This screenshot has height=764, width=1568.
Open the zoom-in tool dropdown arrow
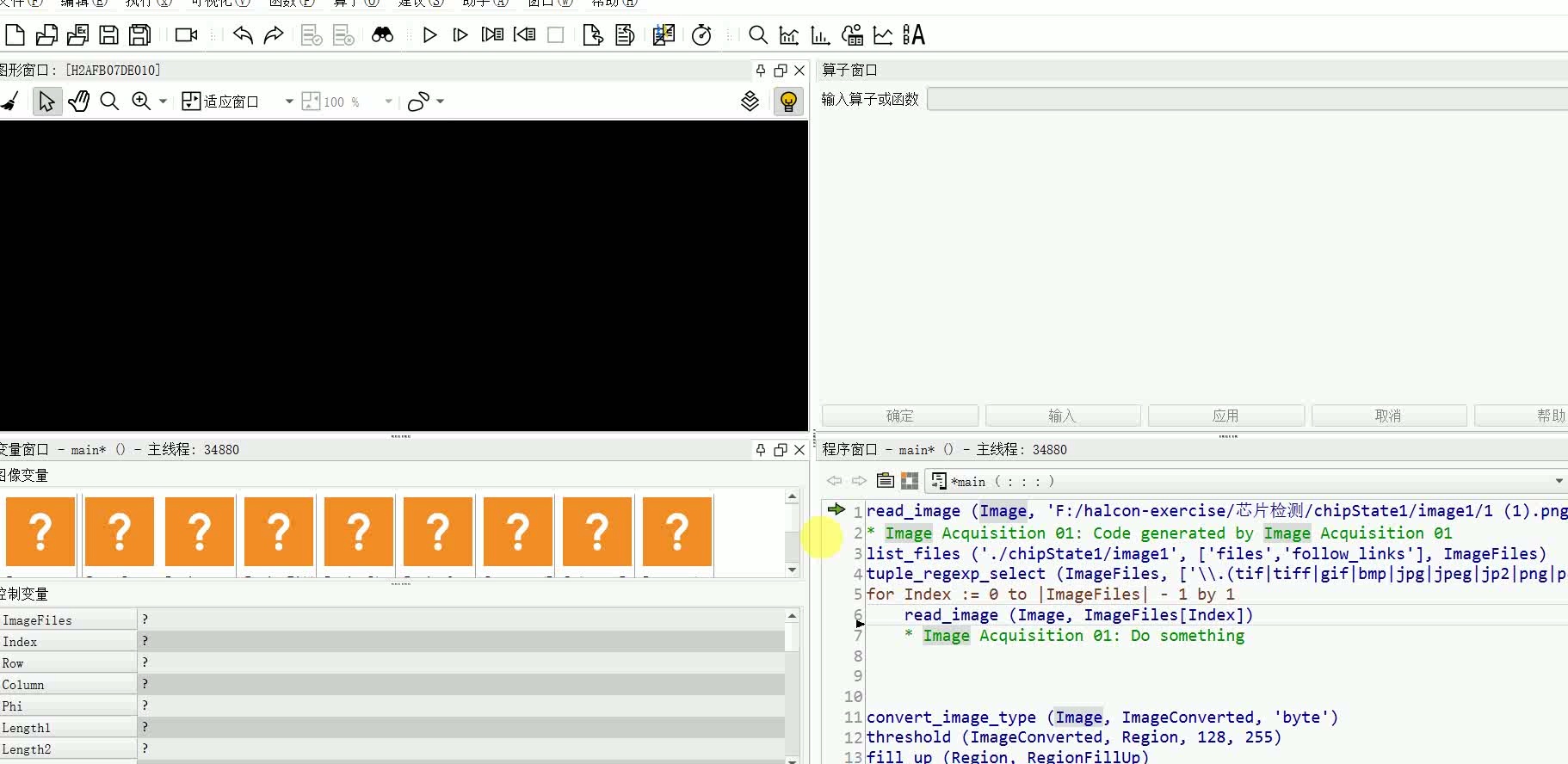point(163,102)
